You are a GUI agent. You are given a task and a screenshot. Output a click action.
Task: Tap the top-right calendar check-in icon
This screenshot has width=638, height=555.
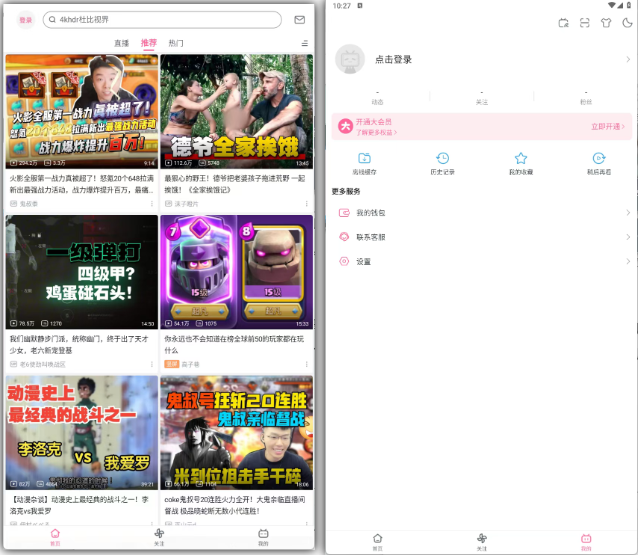pyautogui.click(x=563, y=22)
